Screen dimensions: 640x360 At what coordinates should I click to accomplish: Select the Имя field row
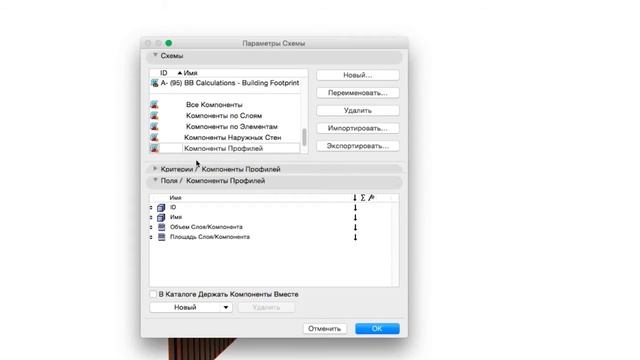271,218
